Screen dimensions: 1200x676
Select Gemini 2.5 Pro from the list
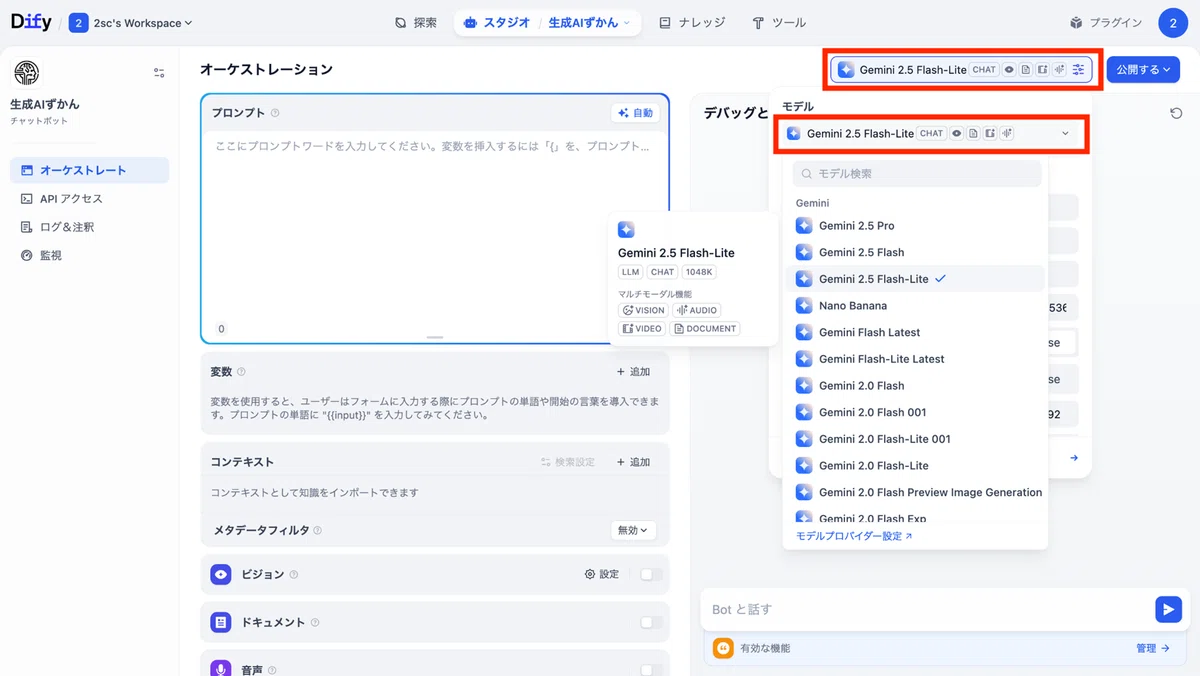(917, 226)
